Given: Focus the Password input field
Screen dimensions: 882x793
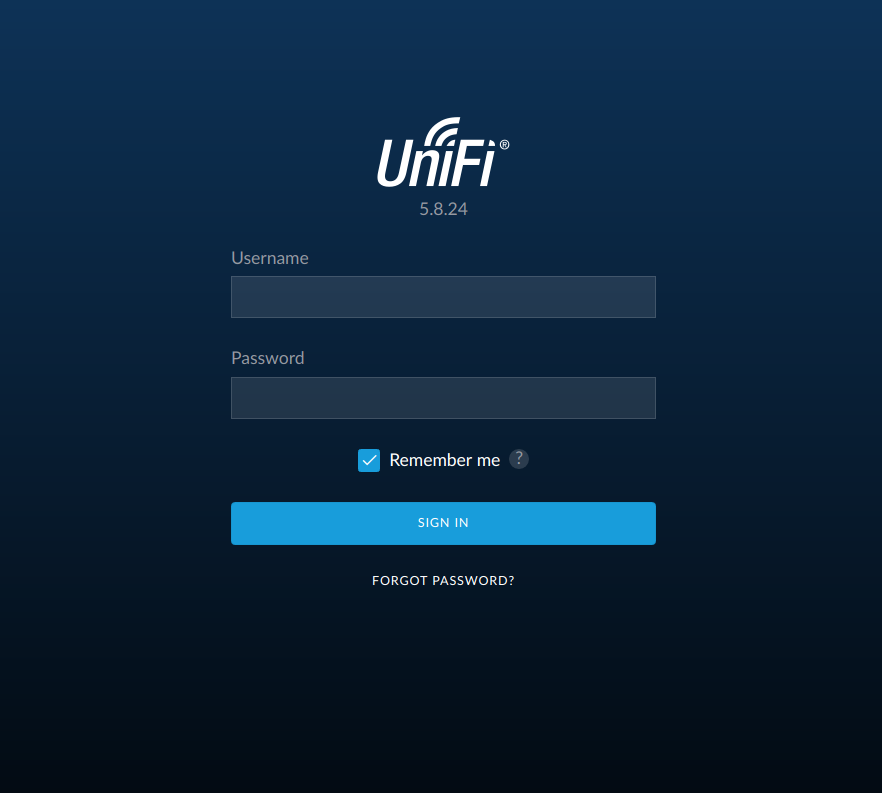Looking at the screenshot, I should 443,398.
